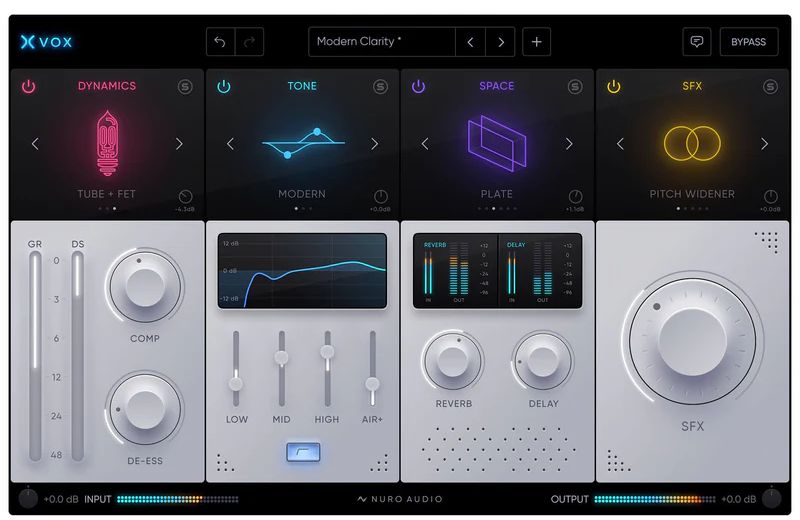Click the MID fader handle

pos(281,357)
